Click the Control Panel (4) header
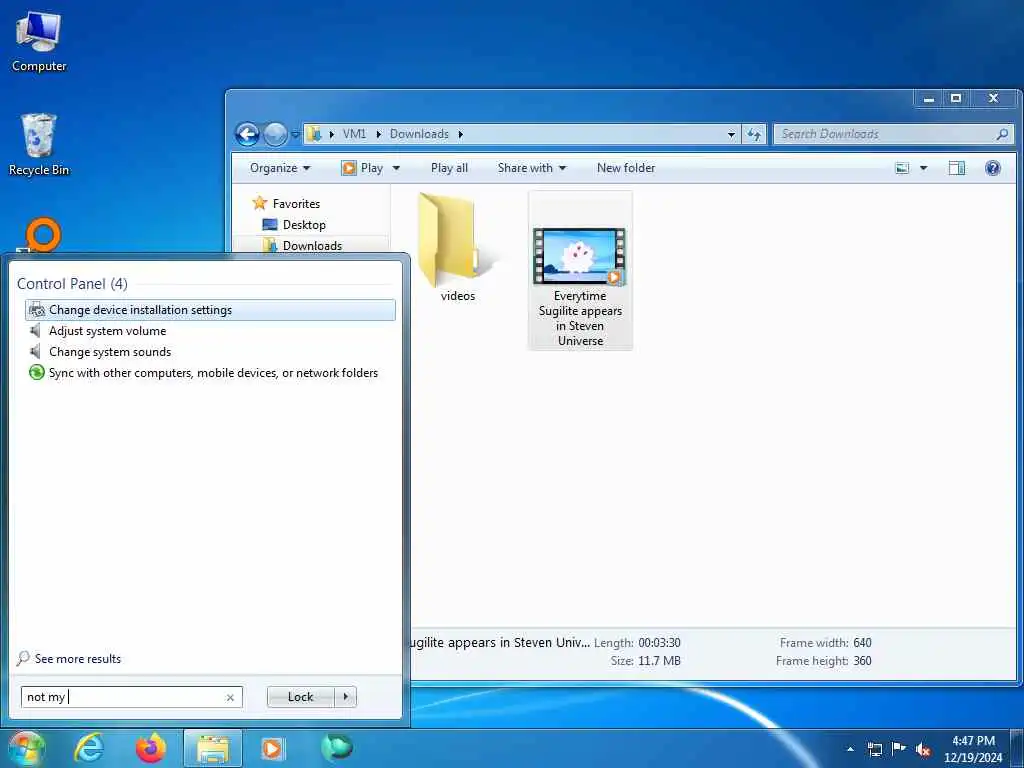 pyautogui.click(x=72, y=284)
